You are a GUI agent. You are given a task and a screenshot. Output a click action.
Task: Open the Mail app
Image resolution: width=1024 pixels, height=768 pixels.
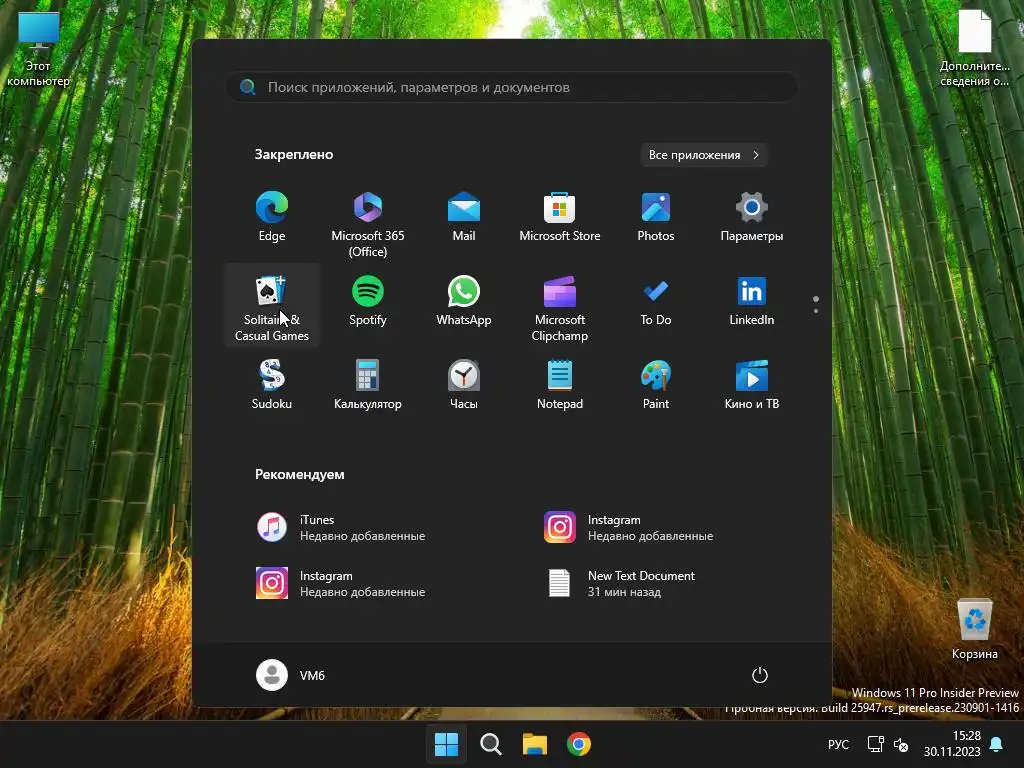464,217
